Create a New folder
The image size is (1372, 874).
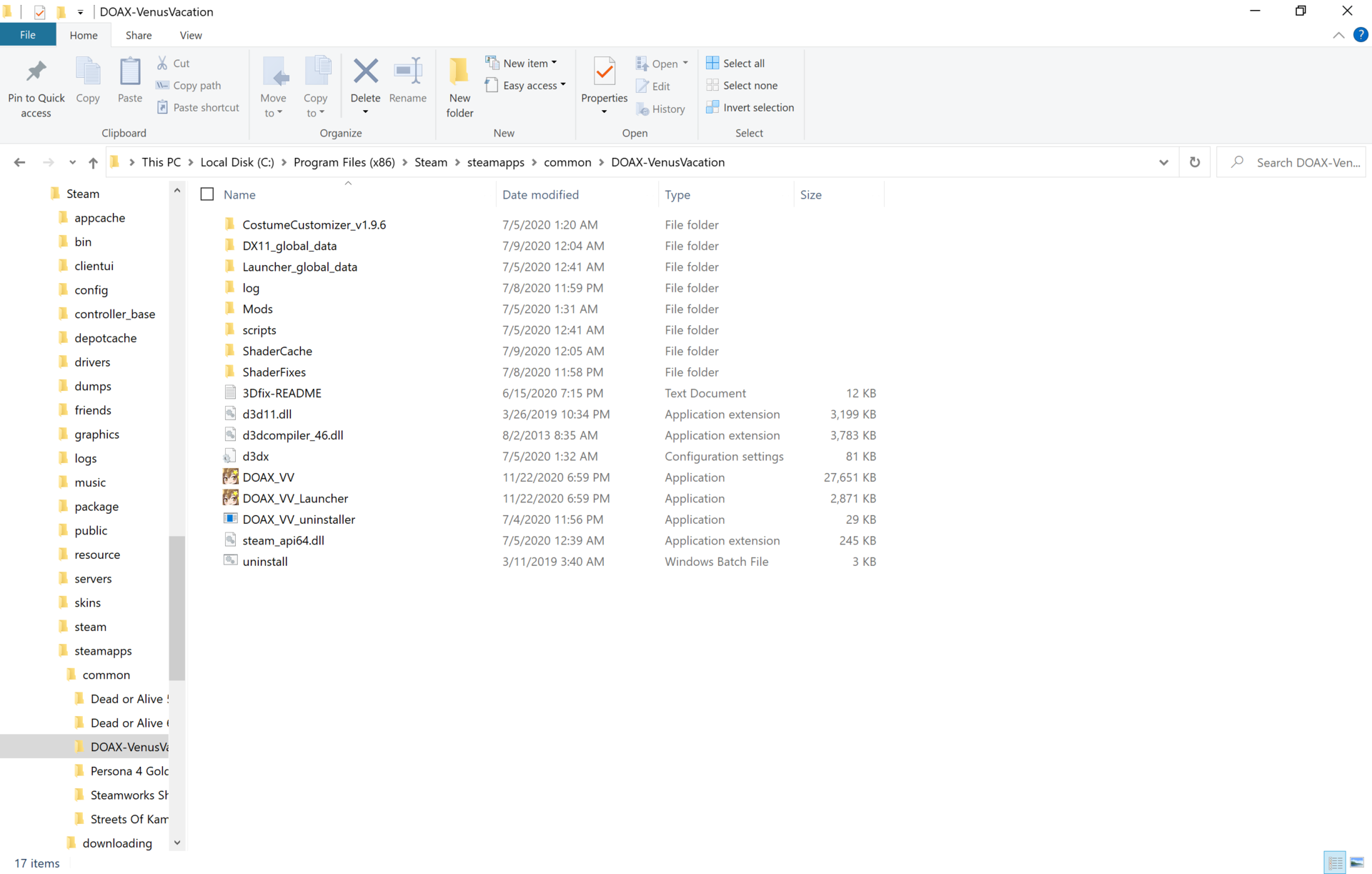(x=459, y=87)
